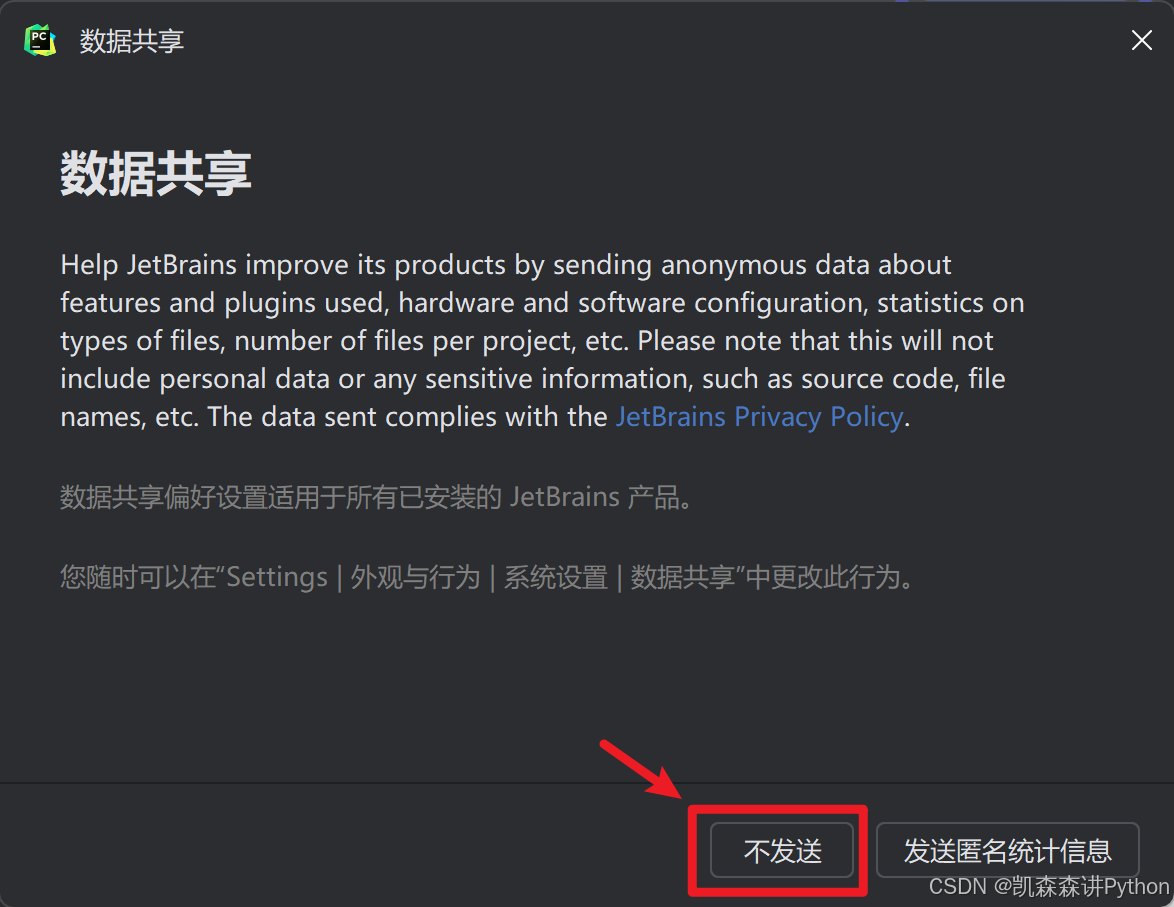Click the 数据共享 title bar text
The image size is (1174, 907).
(x=132, y=40)
